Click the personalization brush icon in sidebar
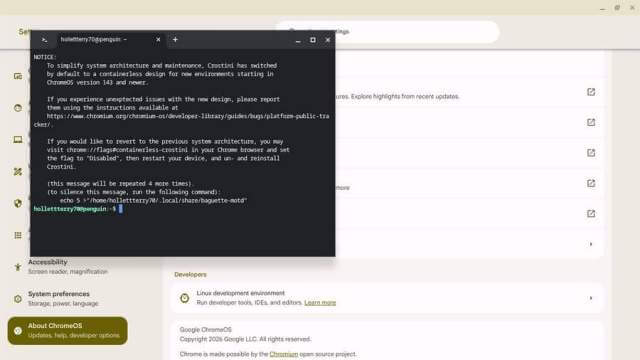The height and width of the screenshot is (360, 640). pos(18,171)
